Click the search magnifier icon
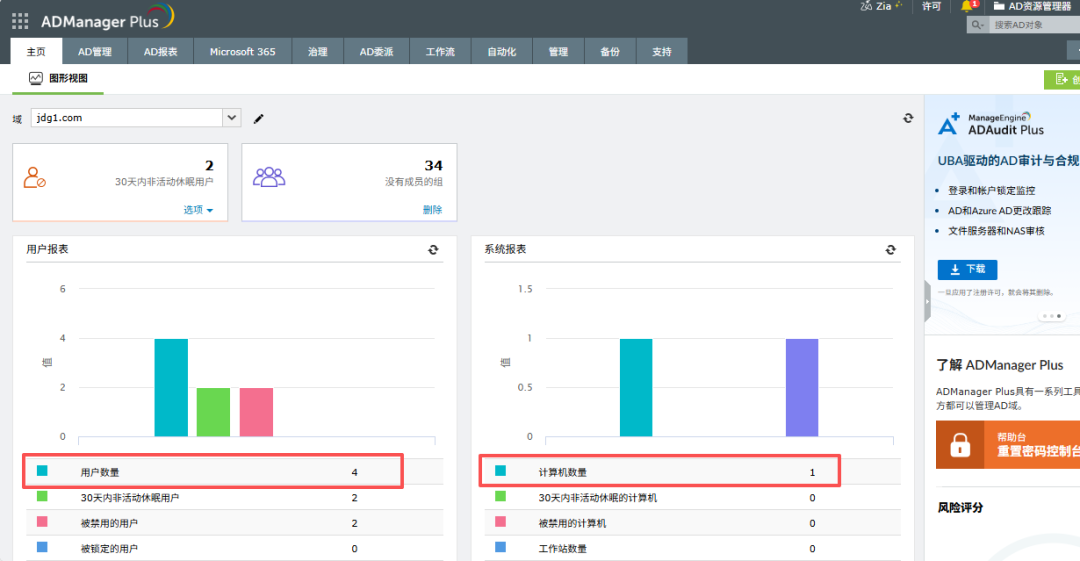 (x=977, y=25)
